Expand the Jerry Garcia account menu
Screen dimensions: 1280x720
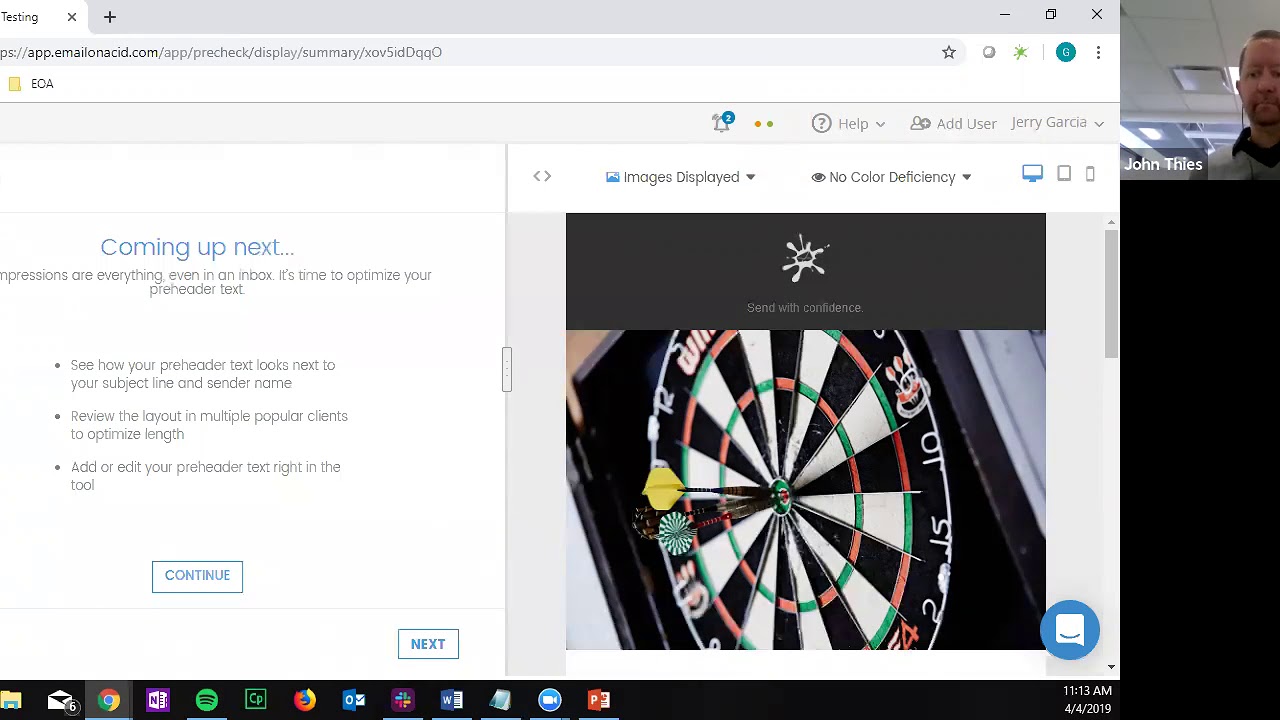point(1057,122)
